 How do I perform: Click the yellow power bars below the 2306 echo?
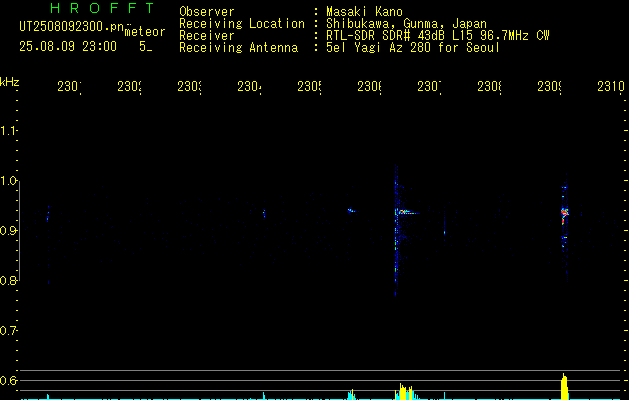(406, 392)
